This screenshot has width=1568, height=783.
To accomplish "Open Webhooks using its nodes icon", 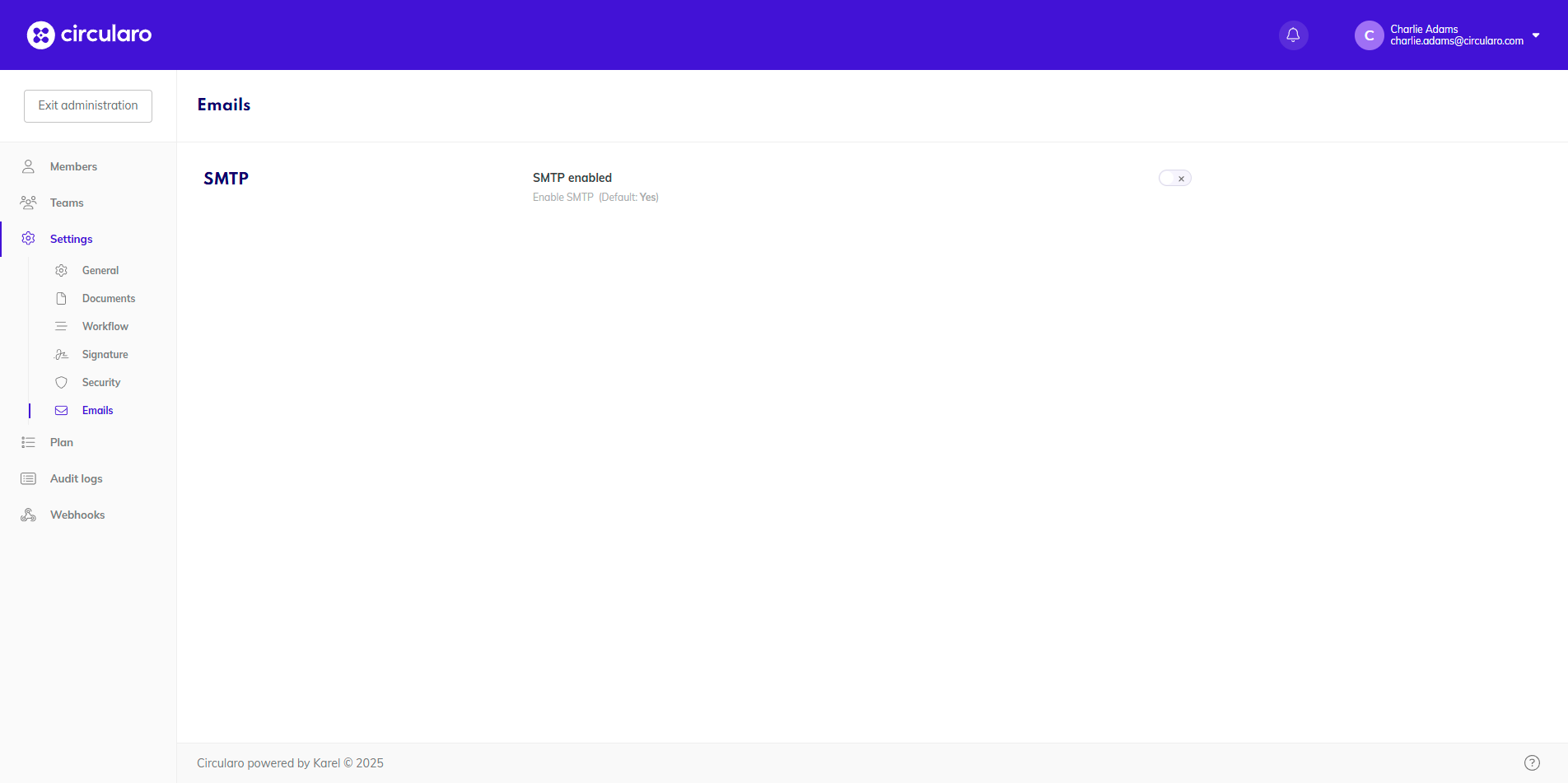I will 28,515.
